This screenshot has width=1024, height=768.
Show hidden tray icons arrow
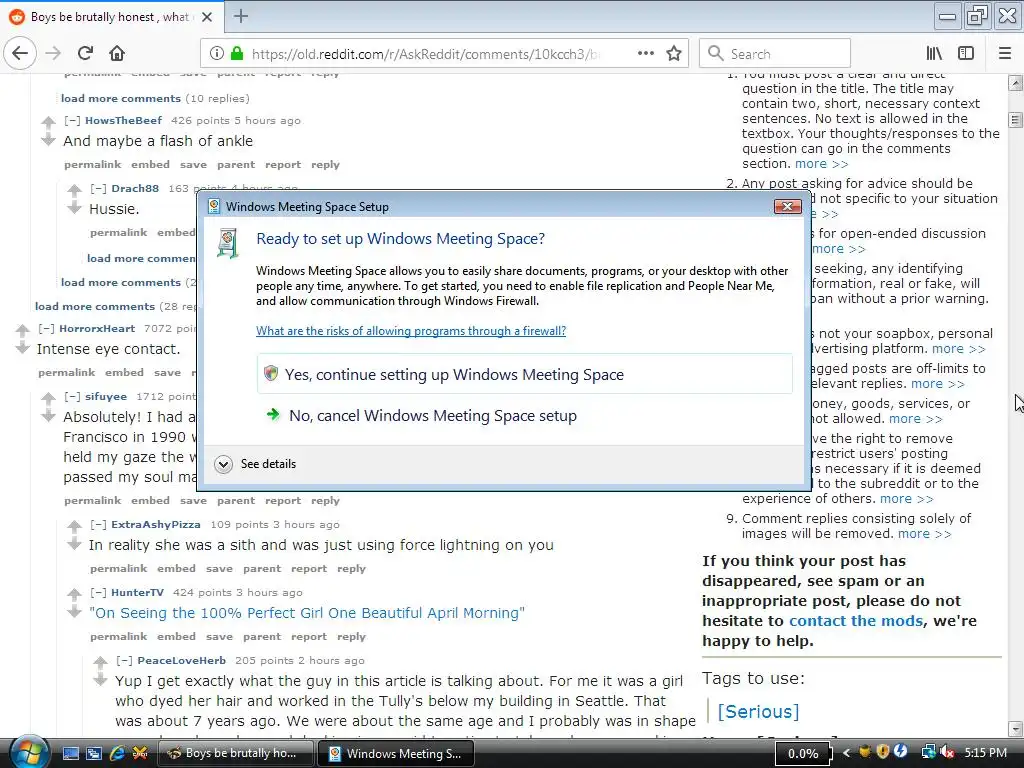click(x=847, y=753)
